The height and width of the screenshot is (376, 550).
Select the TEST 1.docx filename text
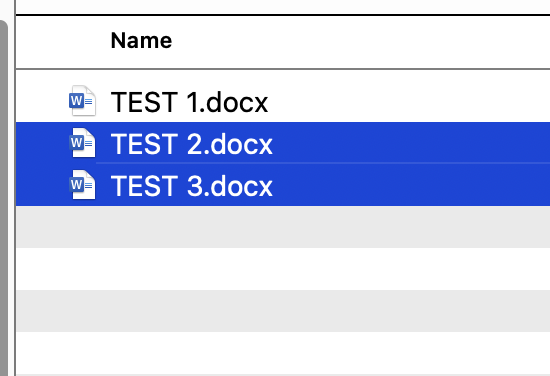pyautogui.click(x=189, y=102)
